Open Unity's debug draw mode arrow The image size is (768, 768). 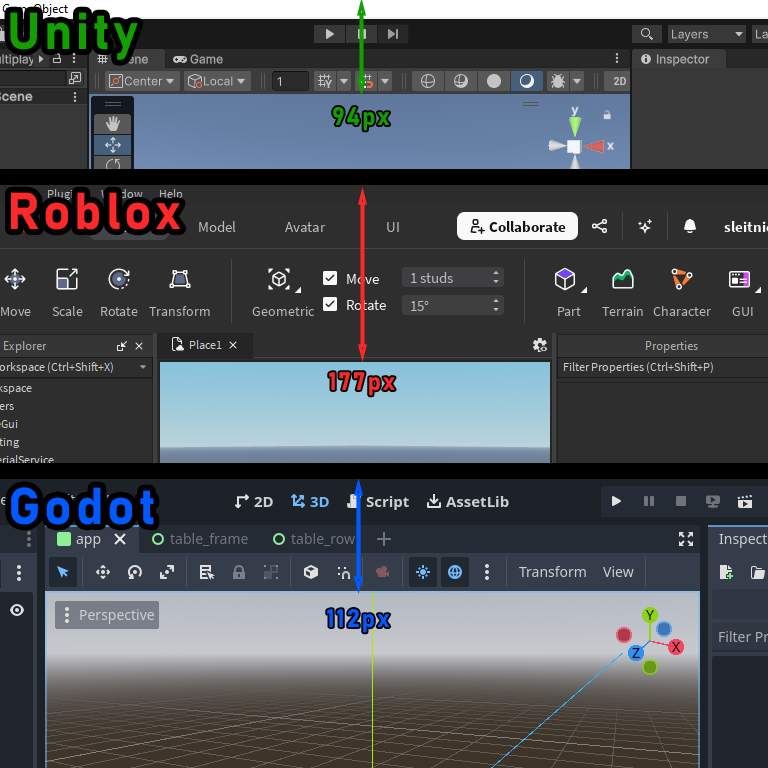[x=577, y=81]
